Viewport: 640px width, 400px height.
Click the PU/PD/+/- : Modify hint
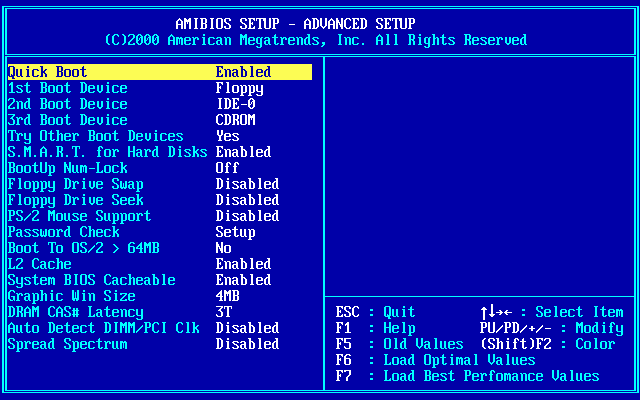point(552,328)
